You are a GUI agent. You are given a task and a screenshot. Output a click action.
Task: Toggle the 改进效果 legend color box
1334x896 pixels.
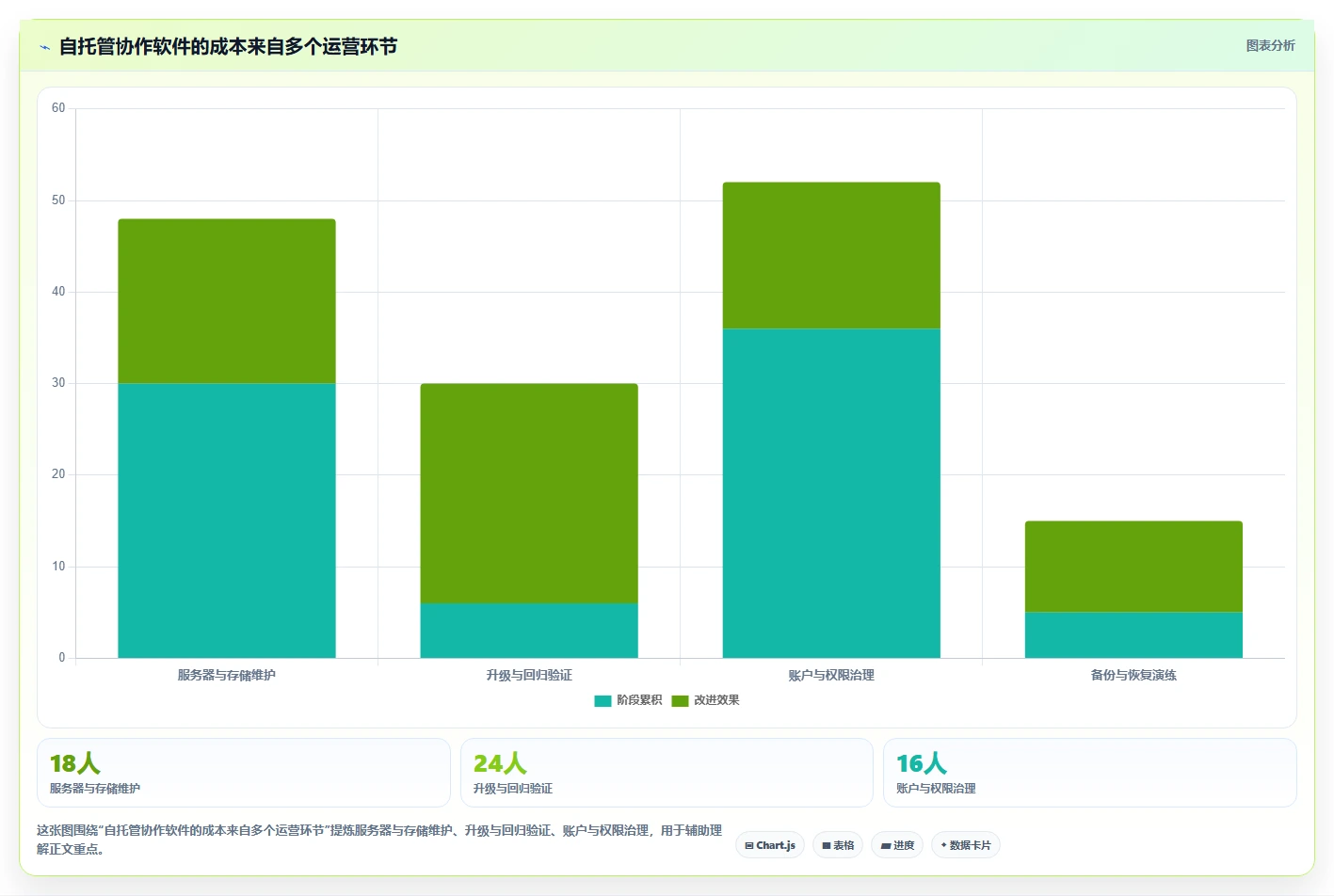[680, 700]
